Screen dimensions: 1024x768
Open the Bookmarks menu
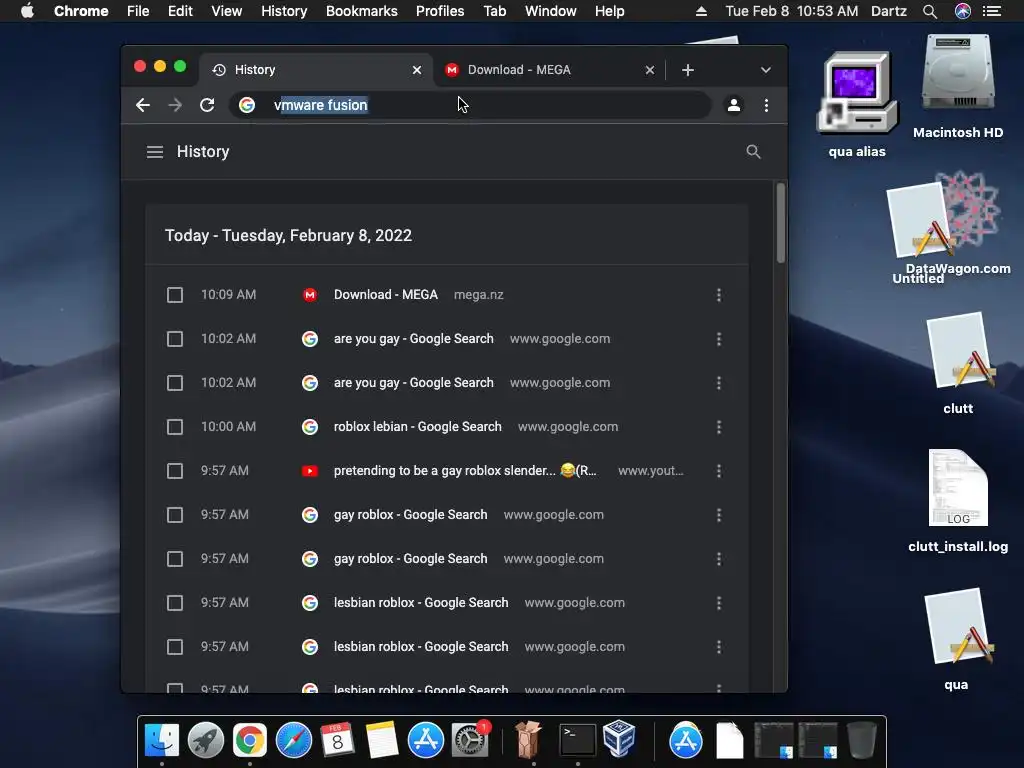[x=362, y=11]
